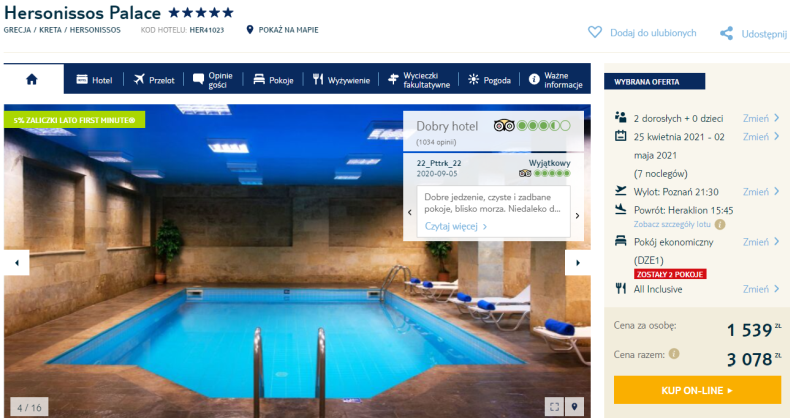Change the Pokój ekonomiczny room selection
The image size is (790, 418).
pos(761,242)
